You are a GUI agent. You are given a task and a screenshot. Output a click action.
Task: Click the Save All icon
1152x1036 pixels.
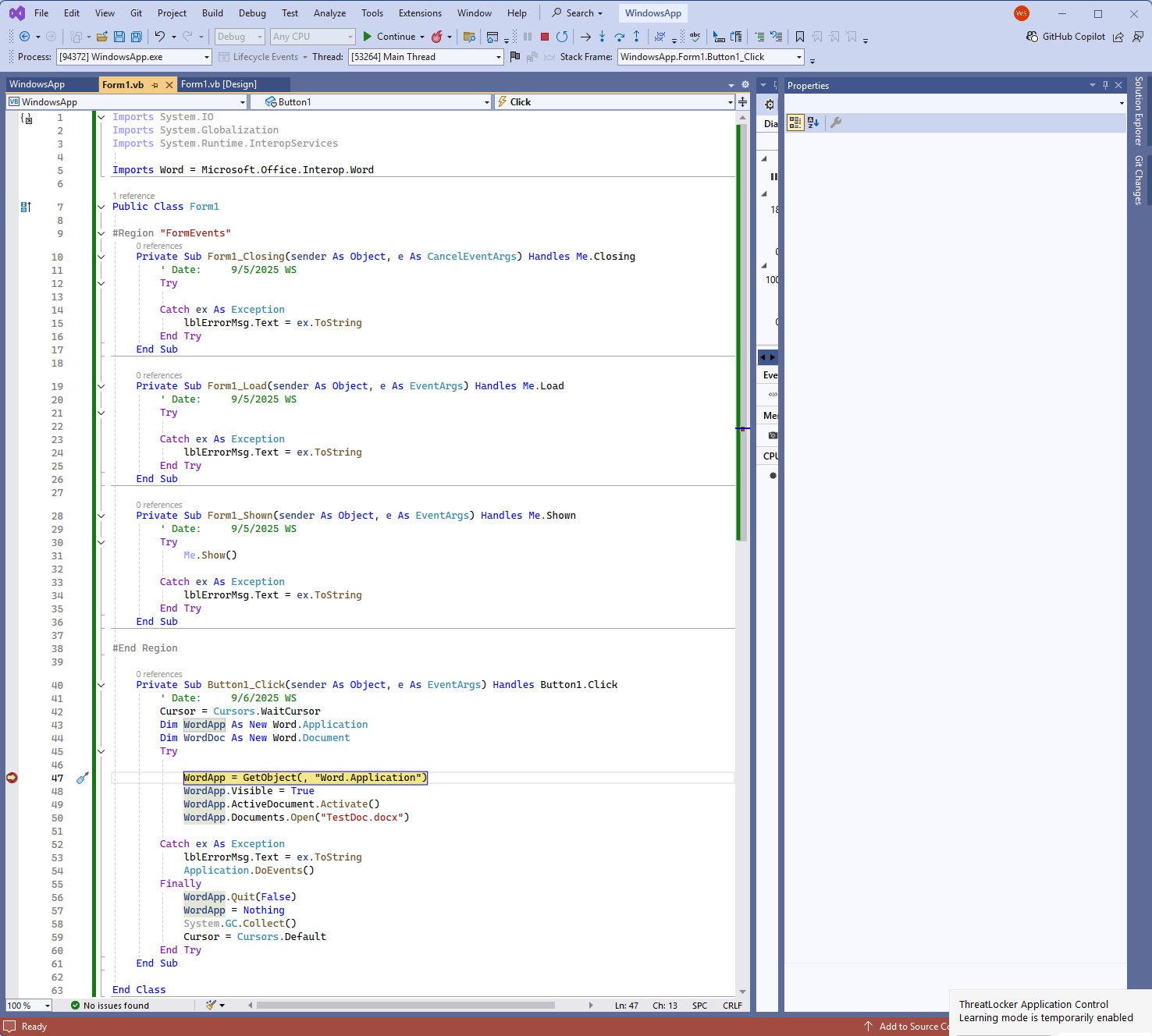pyautogui.click(x=137, y=37)
